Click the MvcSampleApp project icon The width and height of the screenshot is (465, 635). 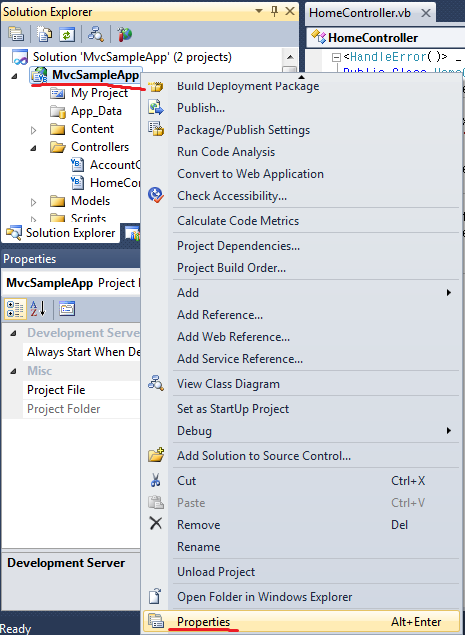(41, 76)
